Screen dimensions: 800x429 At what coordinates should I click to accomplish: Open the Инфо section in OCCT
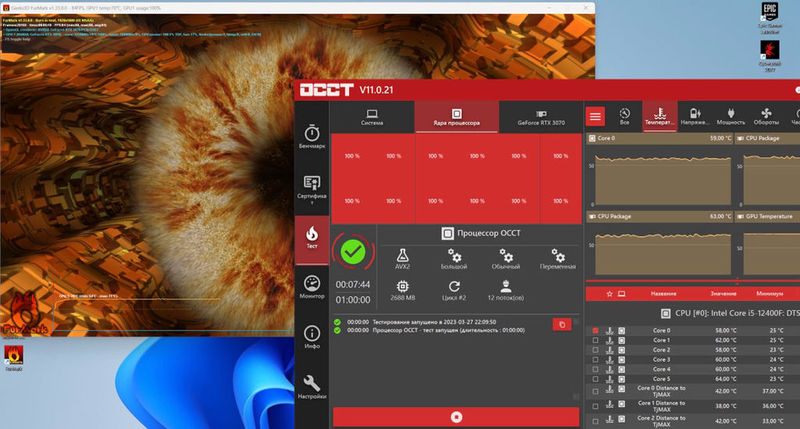coord(312,337)
